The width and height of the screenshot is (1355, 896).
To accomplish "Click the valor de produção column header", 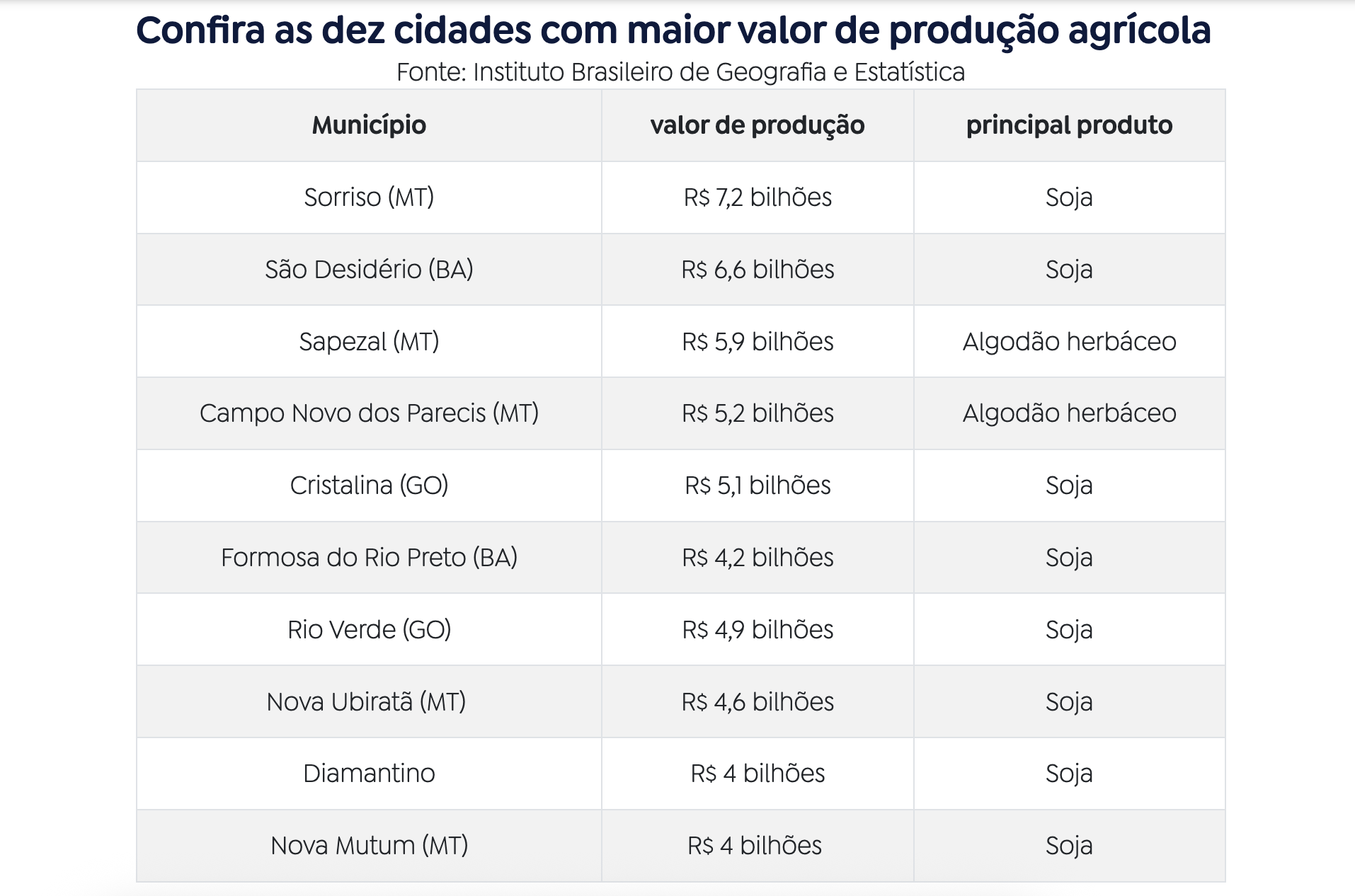I will pos(757,125).
